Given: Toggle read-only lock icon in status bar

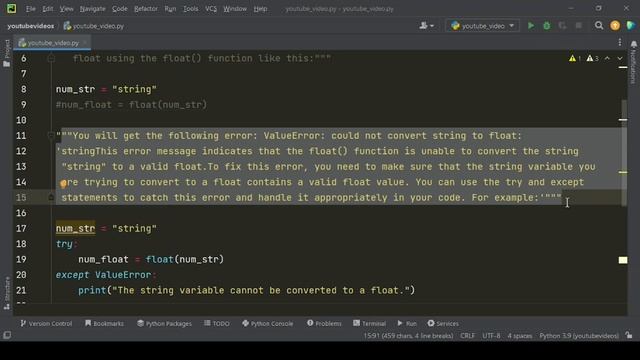Looking at the screenshot, I should (x=629, y=335).
